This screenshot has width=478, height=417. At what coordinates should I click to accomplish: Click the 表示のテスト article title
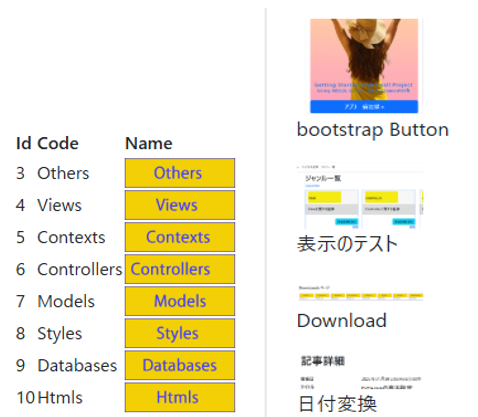tap(347, 244)
